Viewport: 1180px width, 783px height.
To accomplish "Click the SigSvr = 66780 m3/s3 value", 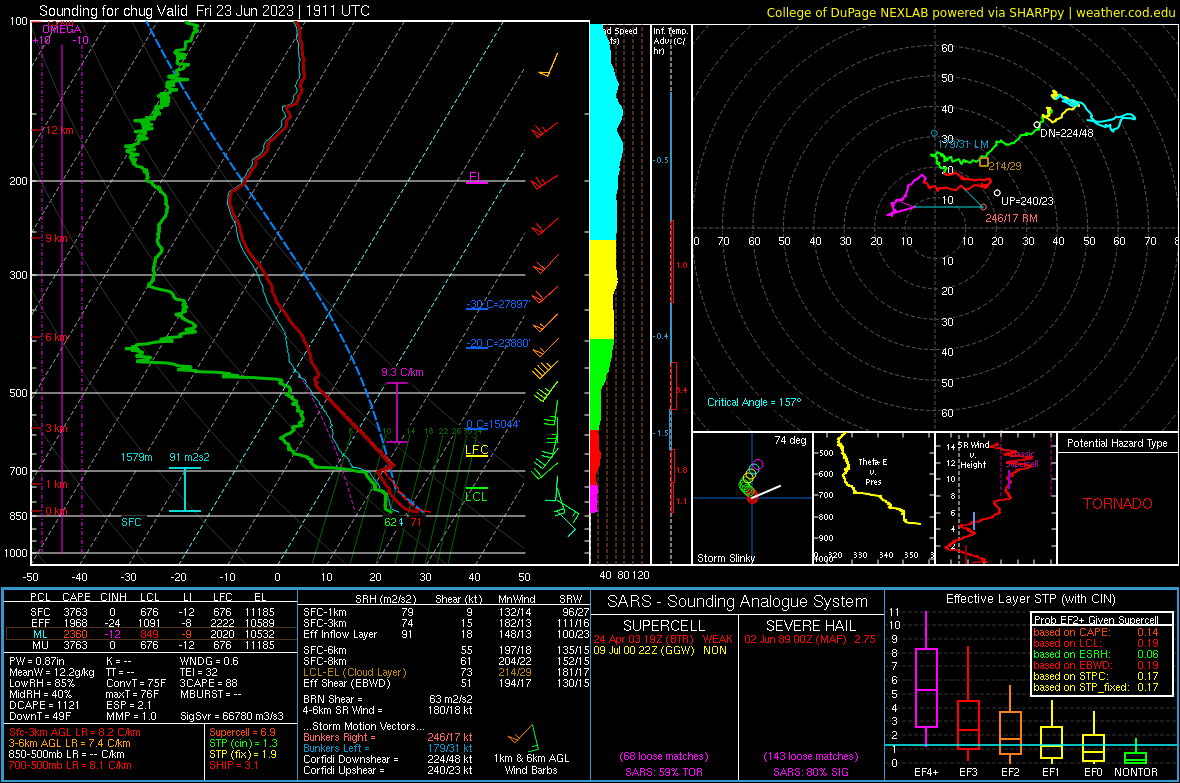I will [x=232, y=716].
